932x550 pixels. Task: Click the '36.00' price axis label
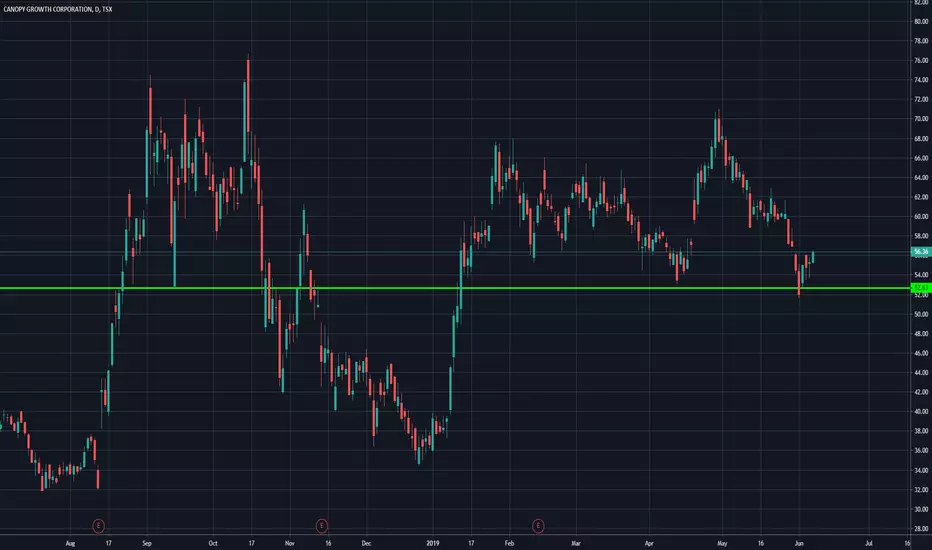click(x=921, y=451)
